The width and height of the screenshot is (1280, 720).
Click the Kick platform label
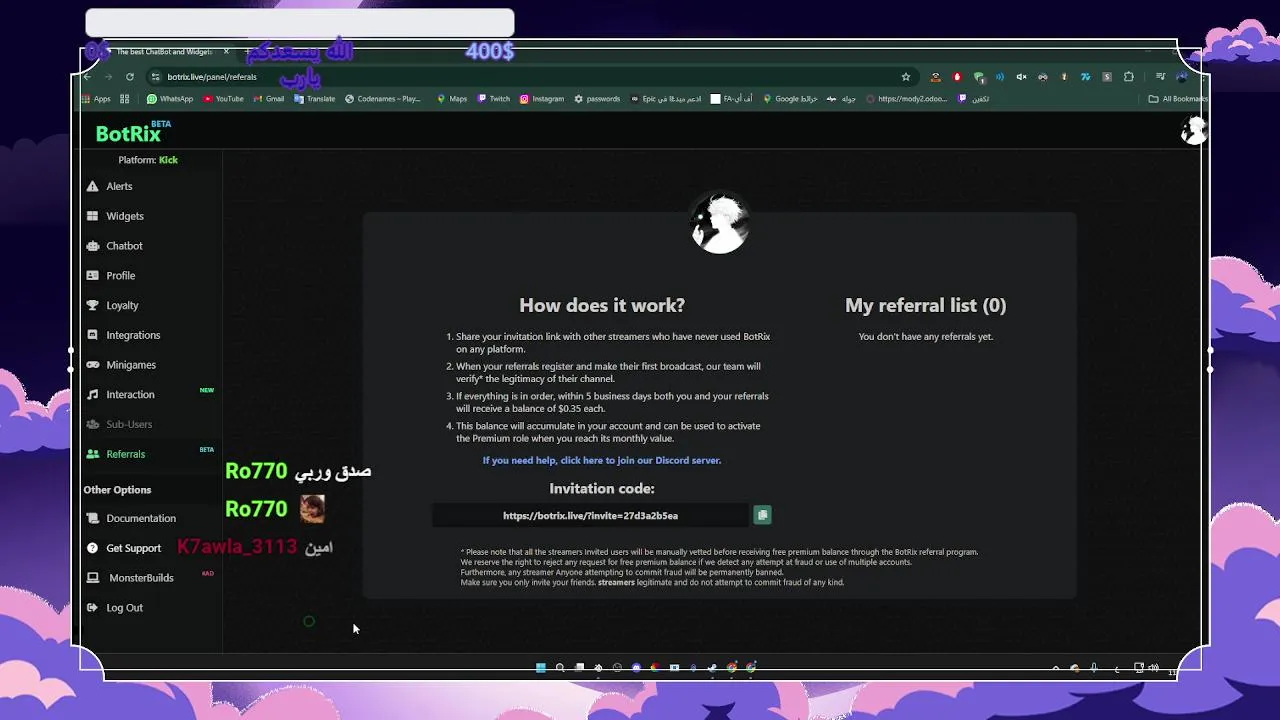[168, 160]
